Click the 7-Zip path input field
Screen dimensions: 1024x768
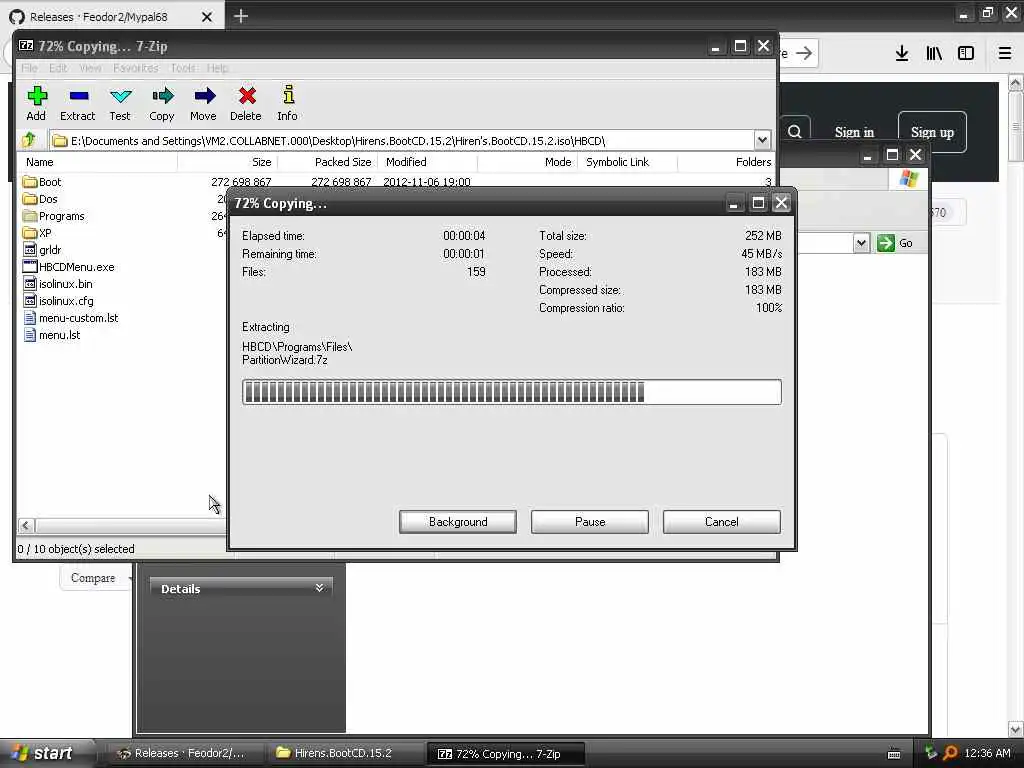pyautogui.click(x=402, y=140)
